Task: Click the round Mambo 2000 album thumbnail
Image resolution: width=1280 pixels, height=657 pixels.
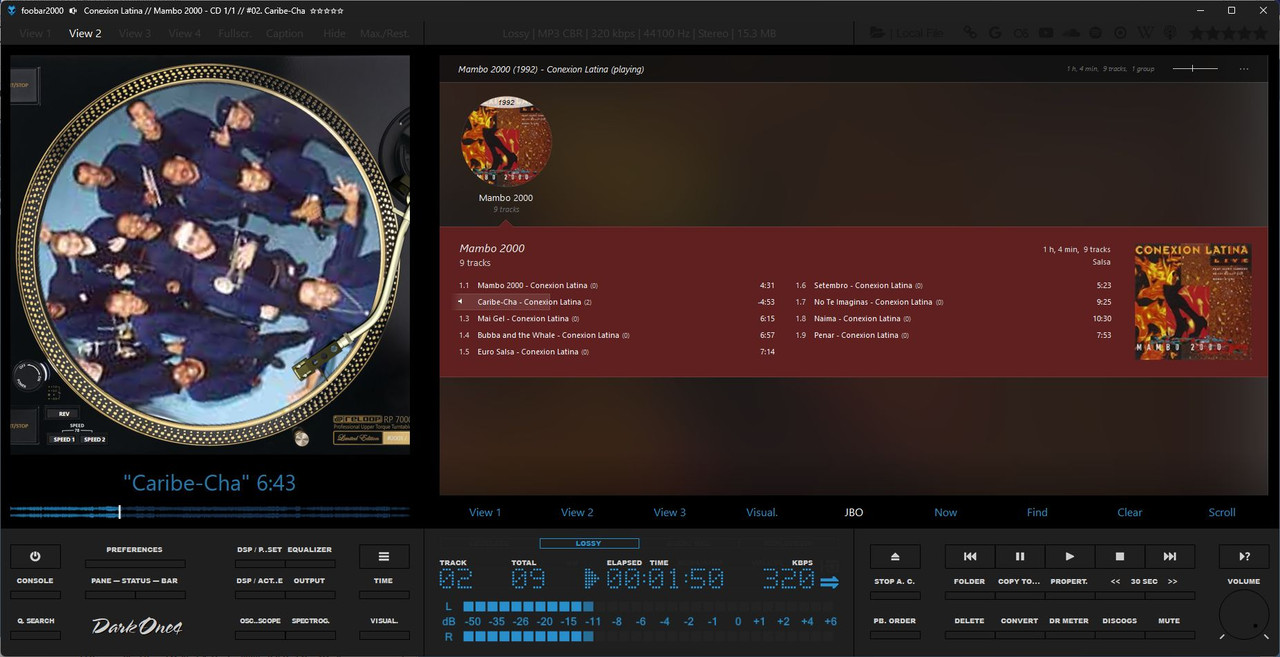Action: click(x=506, y=142)
